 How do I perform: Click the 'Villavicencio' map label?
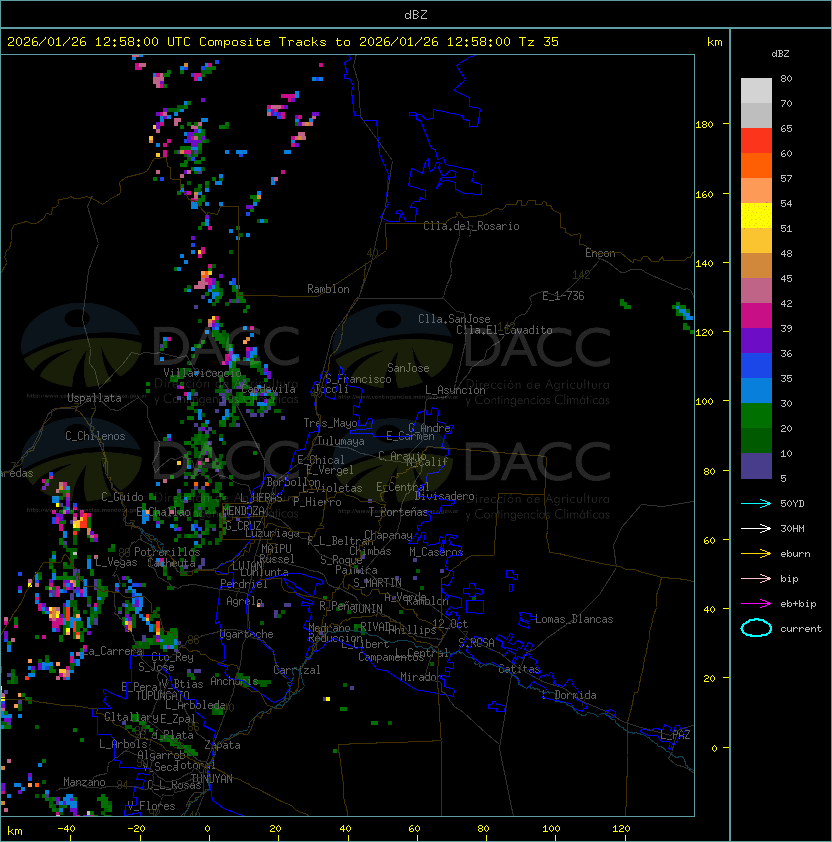202,373
